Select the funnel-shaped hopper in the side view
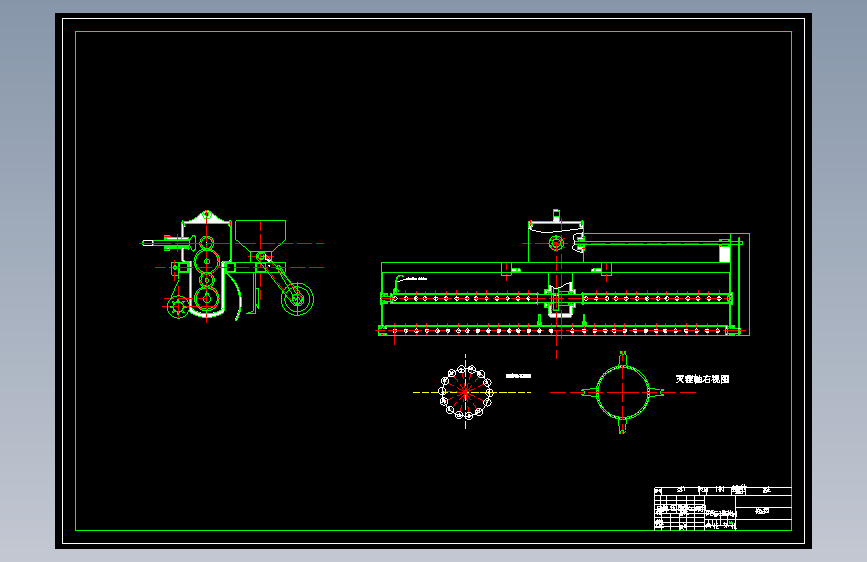 (260, 235)
